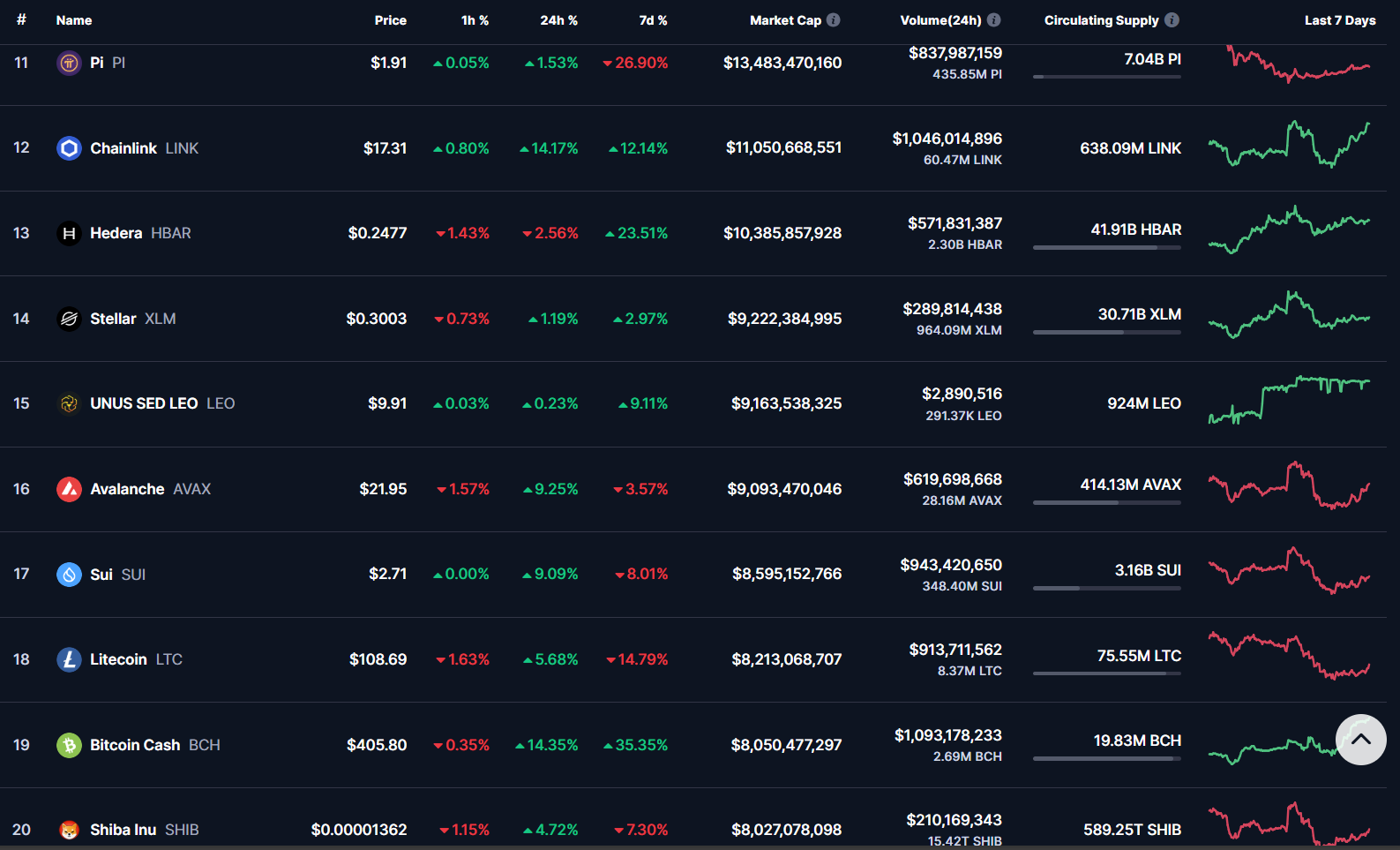Click Avalanche circulating supply progress bar

point(1107,503)
